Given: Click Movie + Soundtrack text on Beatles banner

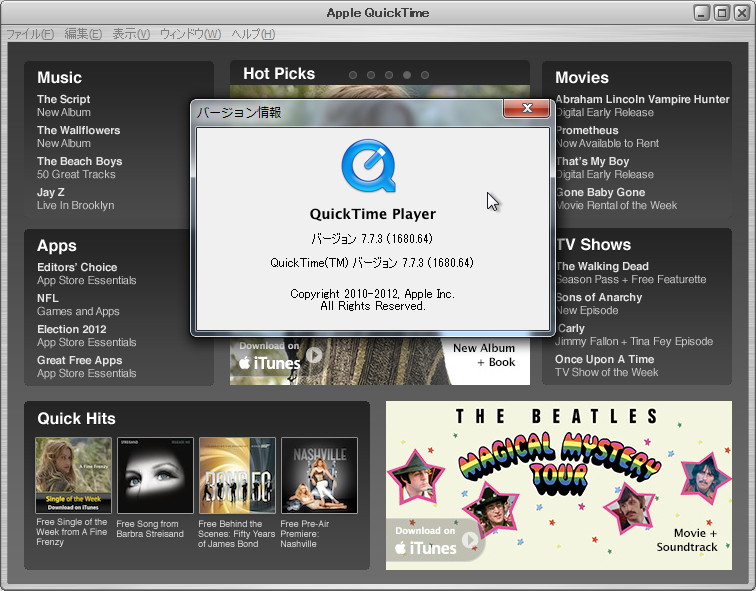Looking at the screenshot, I should (687, 540).
